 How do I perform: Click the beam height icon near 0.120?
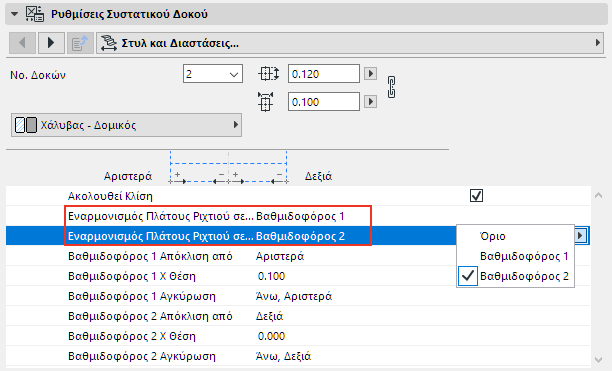(269, 73)
